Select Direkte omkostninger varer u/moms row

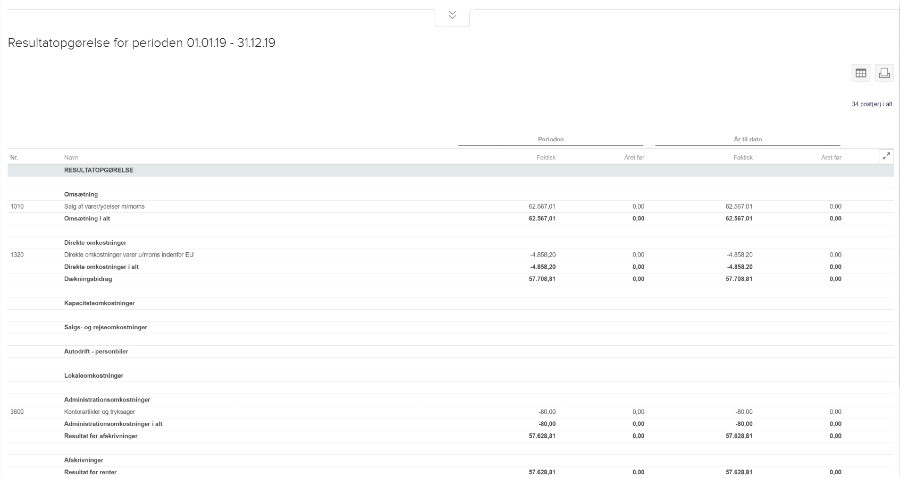pyautogui.click(x=128, y=255)
